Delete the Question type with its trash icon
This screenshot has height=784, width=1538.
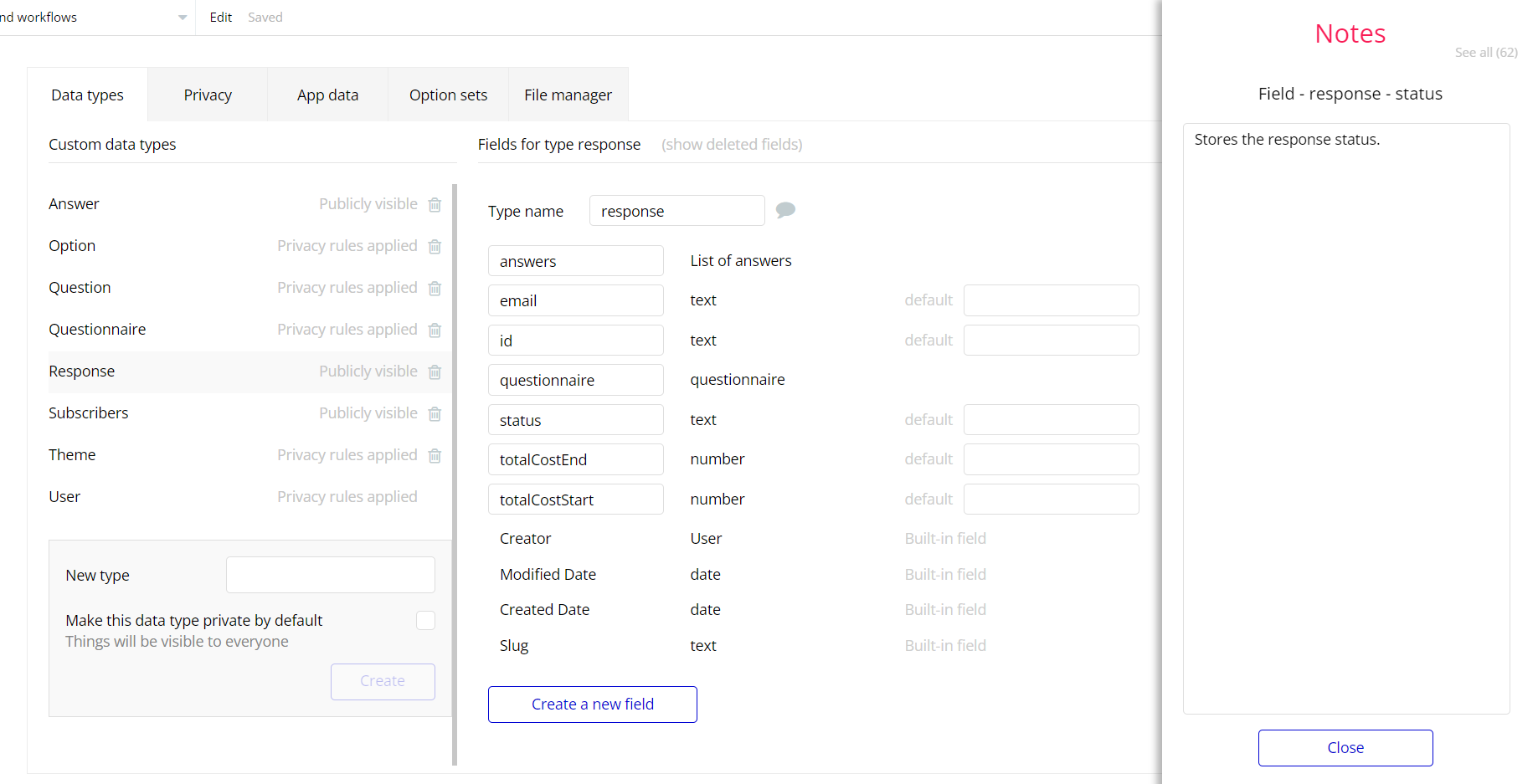[x=435, y=289]
